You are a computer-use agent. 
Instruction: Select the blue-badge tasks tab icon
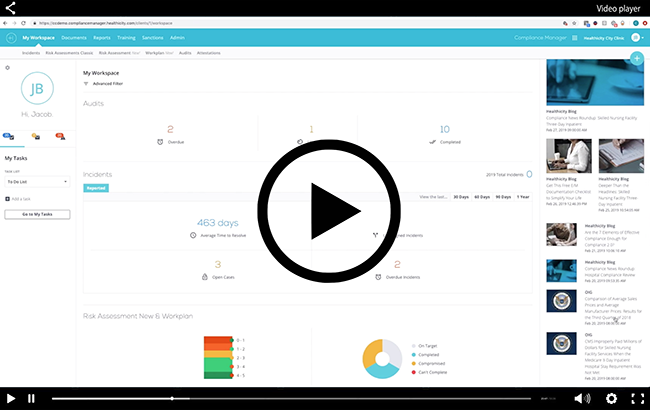[8, 136]
